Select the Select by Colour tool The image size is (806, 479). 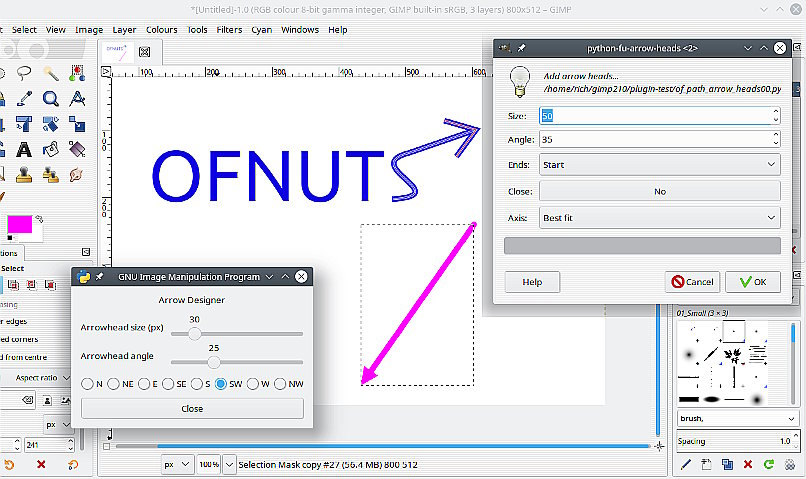77,72
